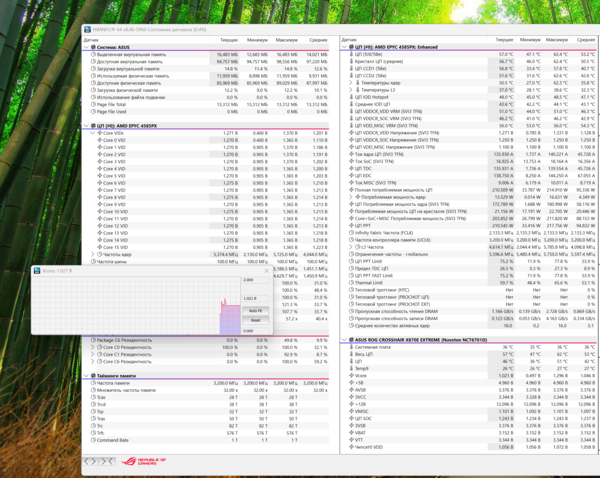Click the clock icon beside Частота шины
600x478 pixels.
point(93,262)
